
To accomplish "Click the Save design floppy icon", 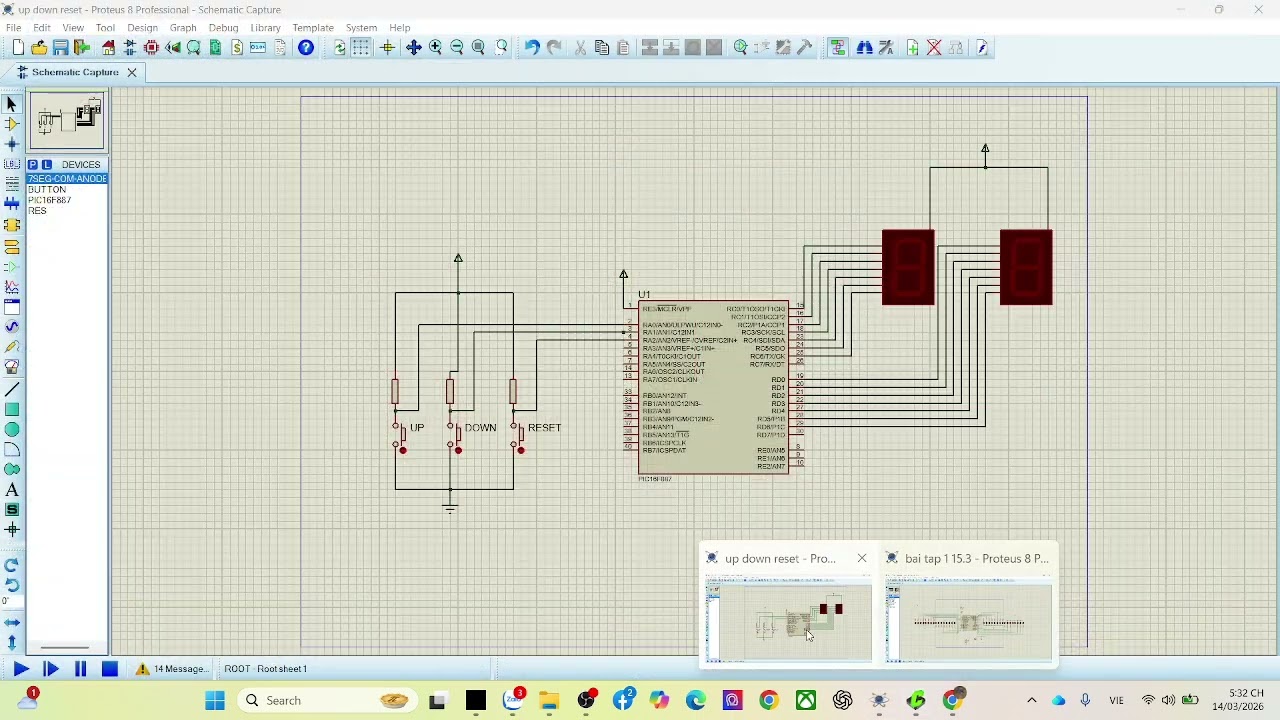I will 61,48.
